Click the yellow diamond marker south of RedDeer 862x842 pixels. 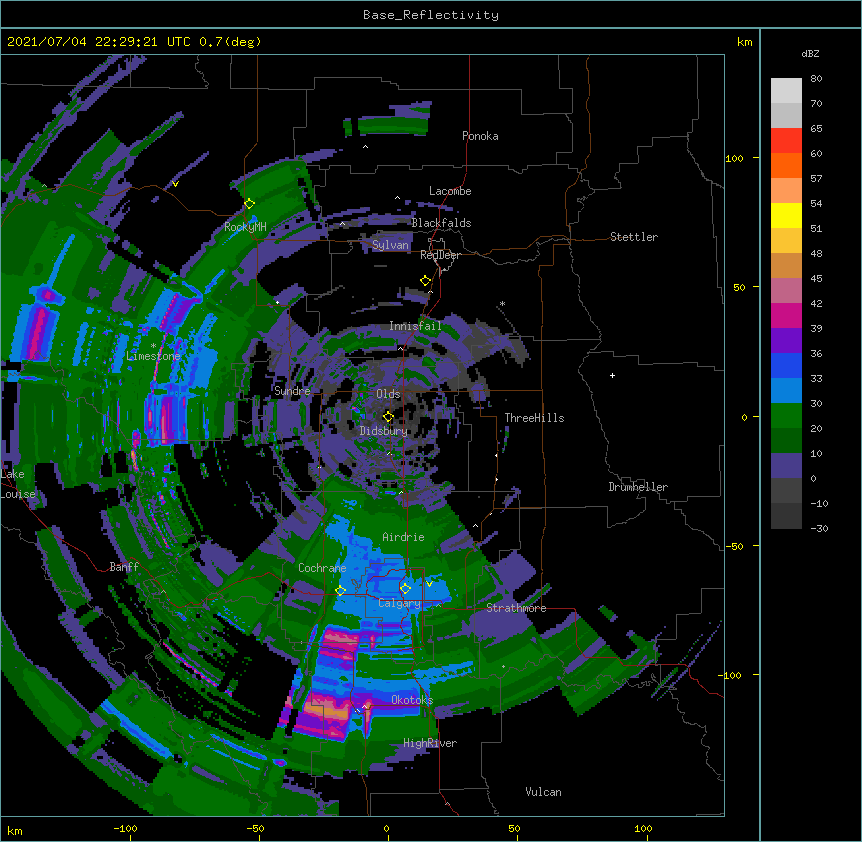[x=425, y=281]
